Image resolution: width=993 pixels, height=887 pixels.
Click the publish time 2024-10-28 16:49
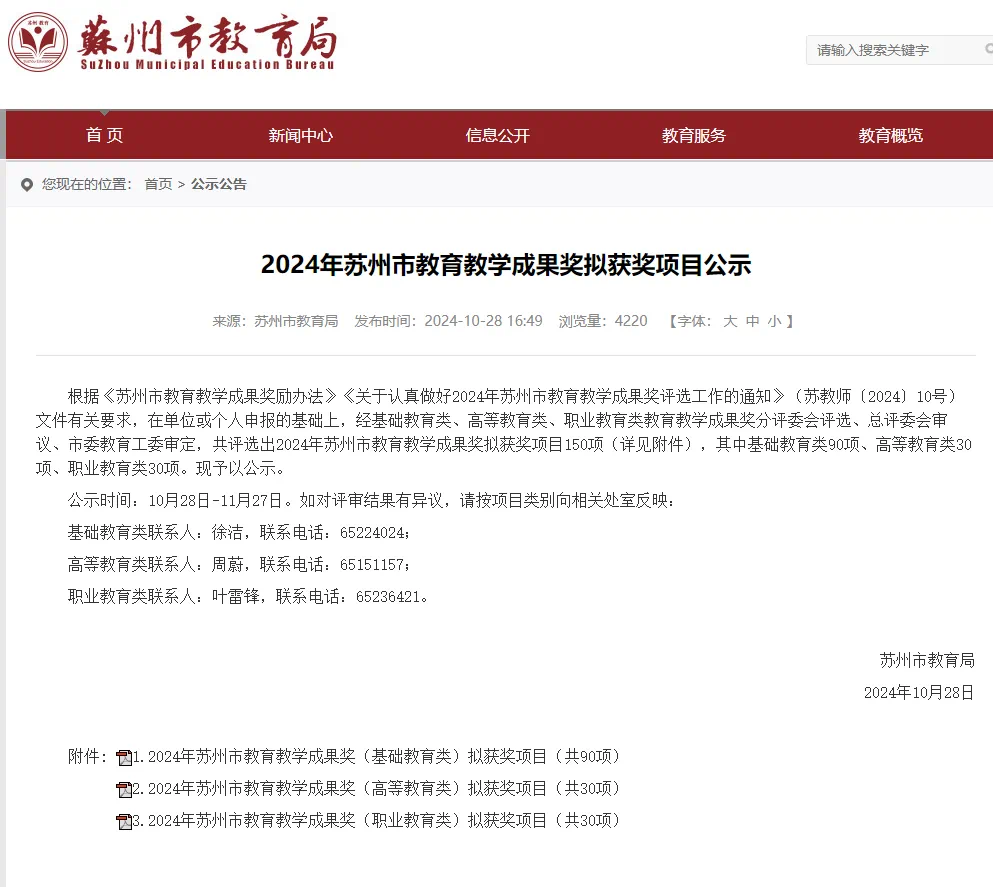coord(483,321)
